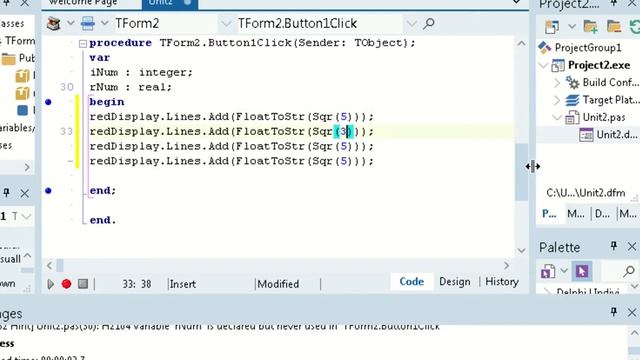Click the blue section navigation icon

[x=87, y=24]
